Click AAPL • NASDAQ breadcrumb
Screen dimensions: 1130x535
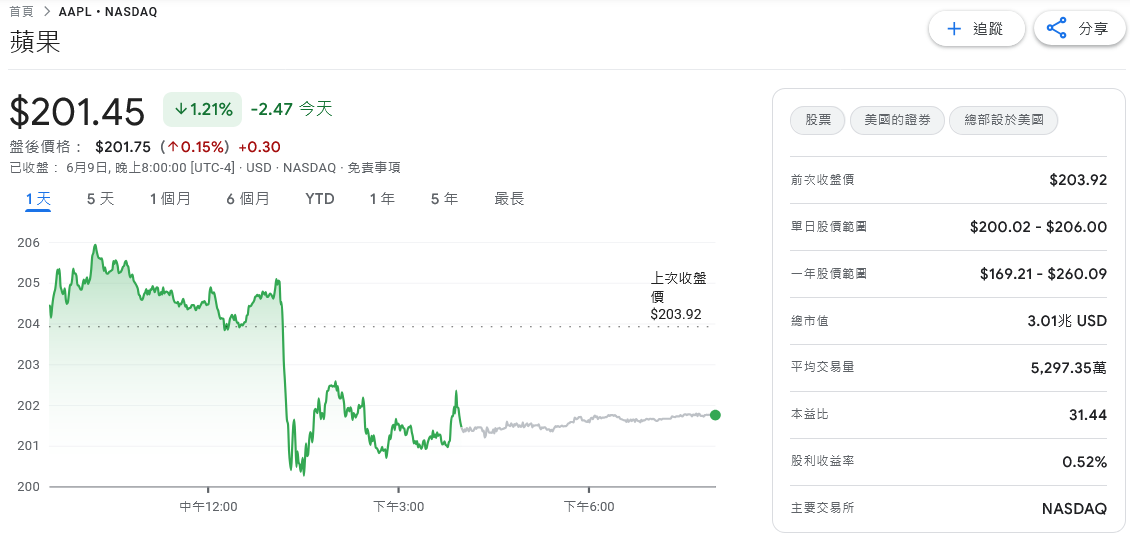click(x=108, y=12)
